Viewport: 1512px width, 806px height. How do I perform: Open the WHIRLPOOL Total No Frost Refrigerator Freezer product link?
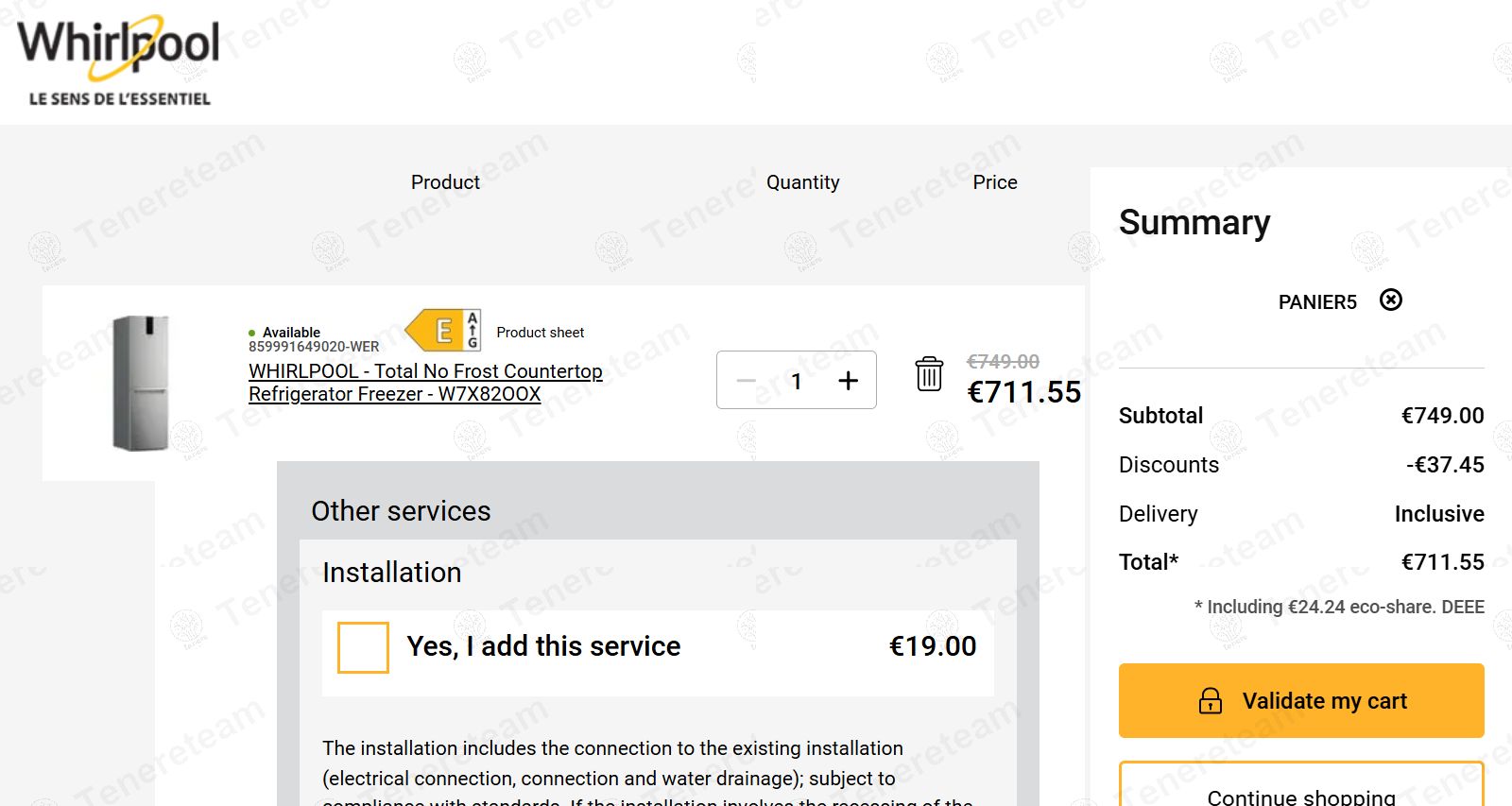425,383
